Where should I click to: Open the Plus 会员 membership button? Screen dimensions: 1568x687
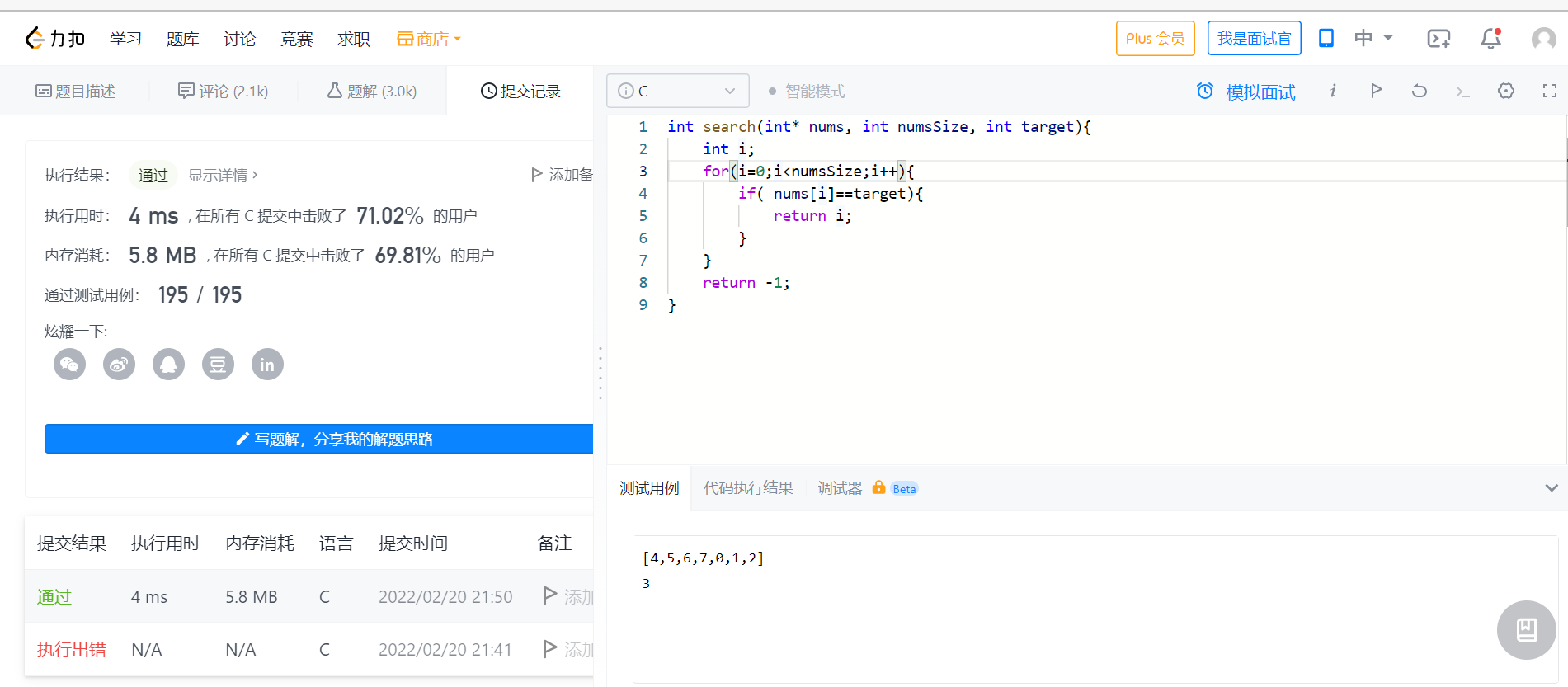click(x=1155, y=39)
